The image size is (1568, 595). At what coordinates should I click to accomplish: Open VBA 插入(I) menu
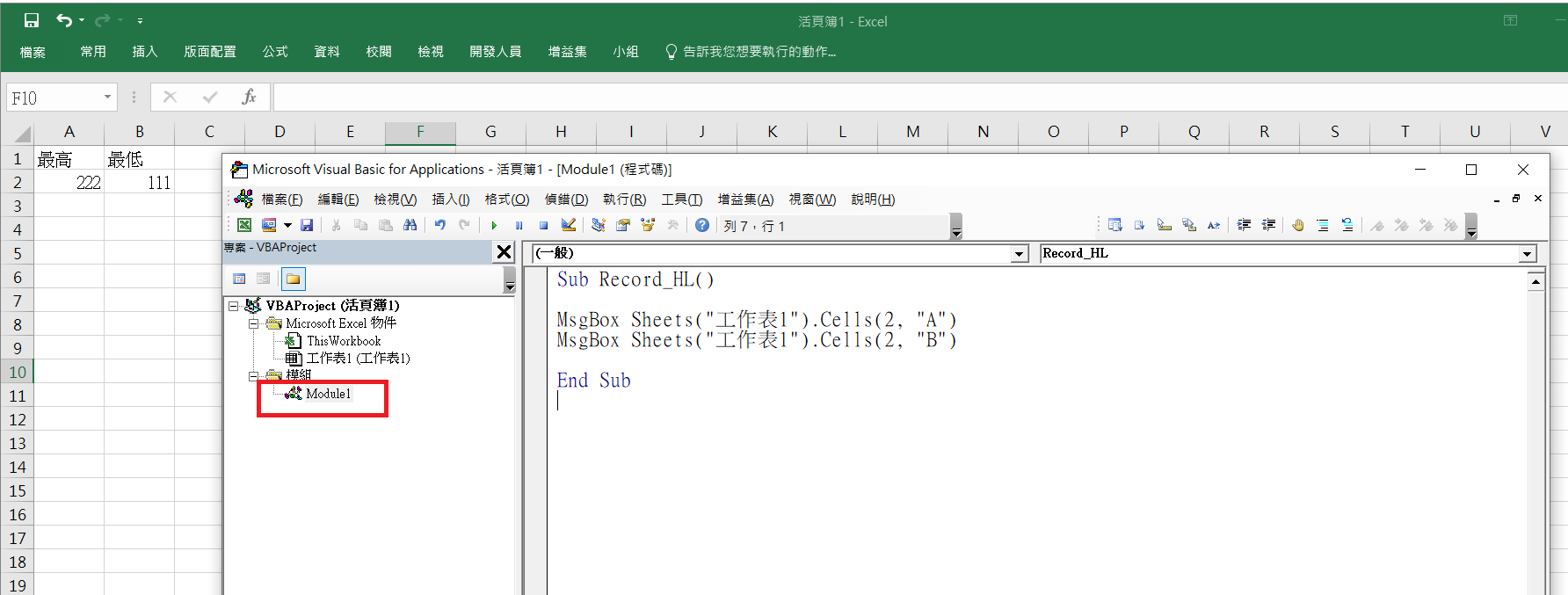(451, 200)
